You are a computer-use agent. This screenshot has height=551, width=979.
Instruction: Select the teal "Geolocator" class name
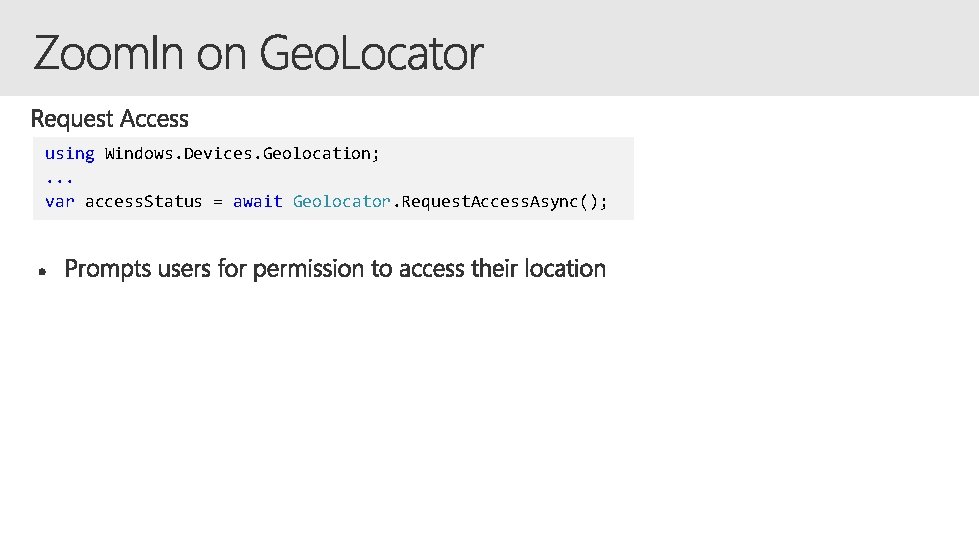pyautogui.click(x=341, y=201)
